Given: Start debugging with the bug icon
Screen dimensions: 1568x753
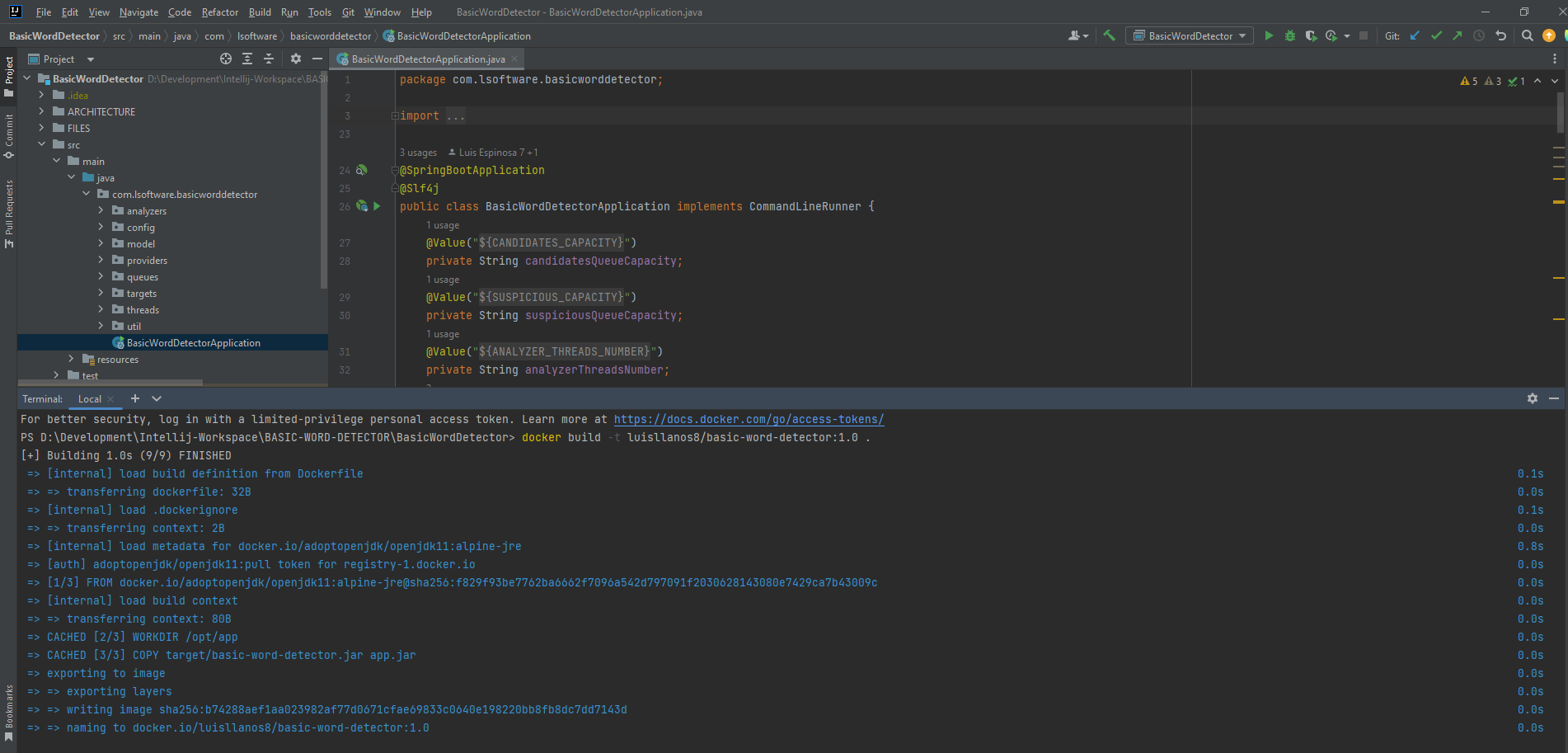Looking at the screenshot, I should point(1289,35).
